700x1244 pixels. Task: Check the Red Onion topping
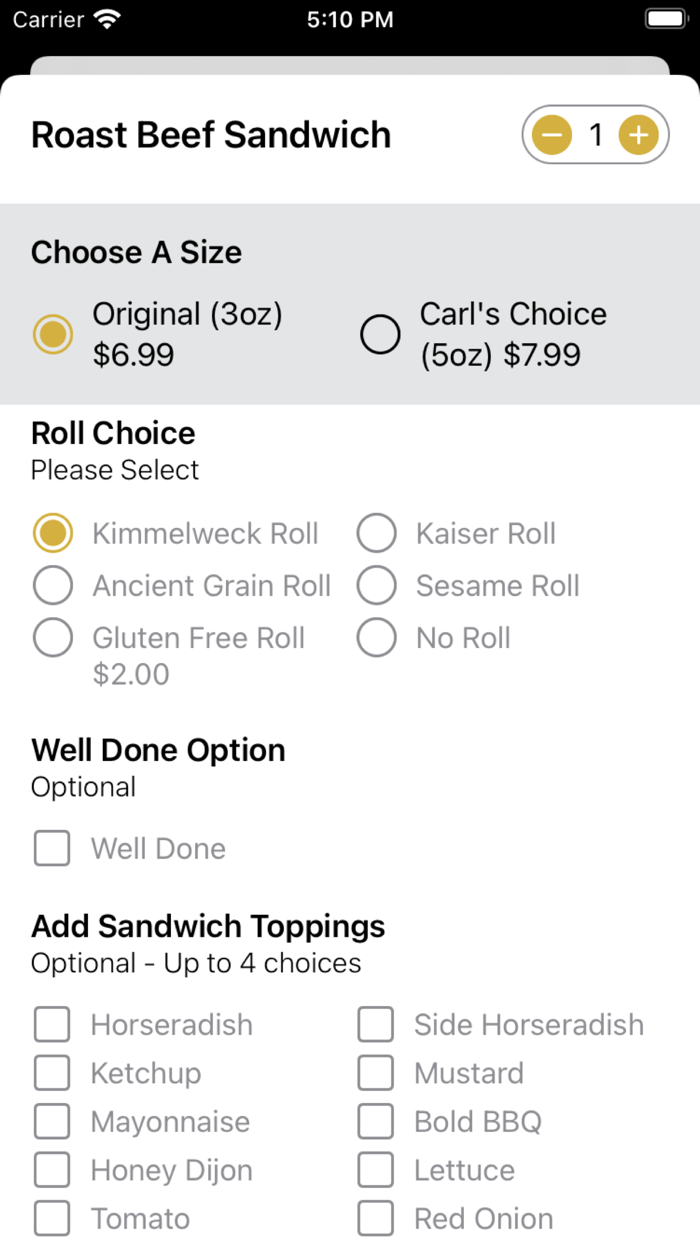click(376, 1219)
